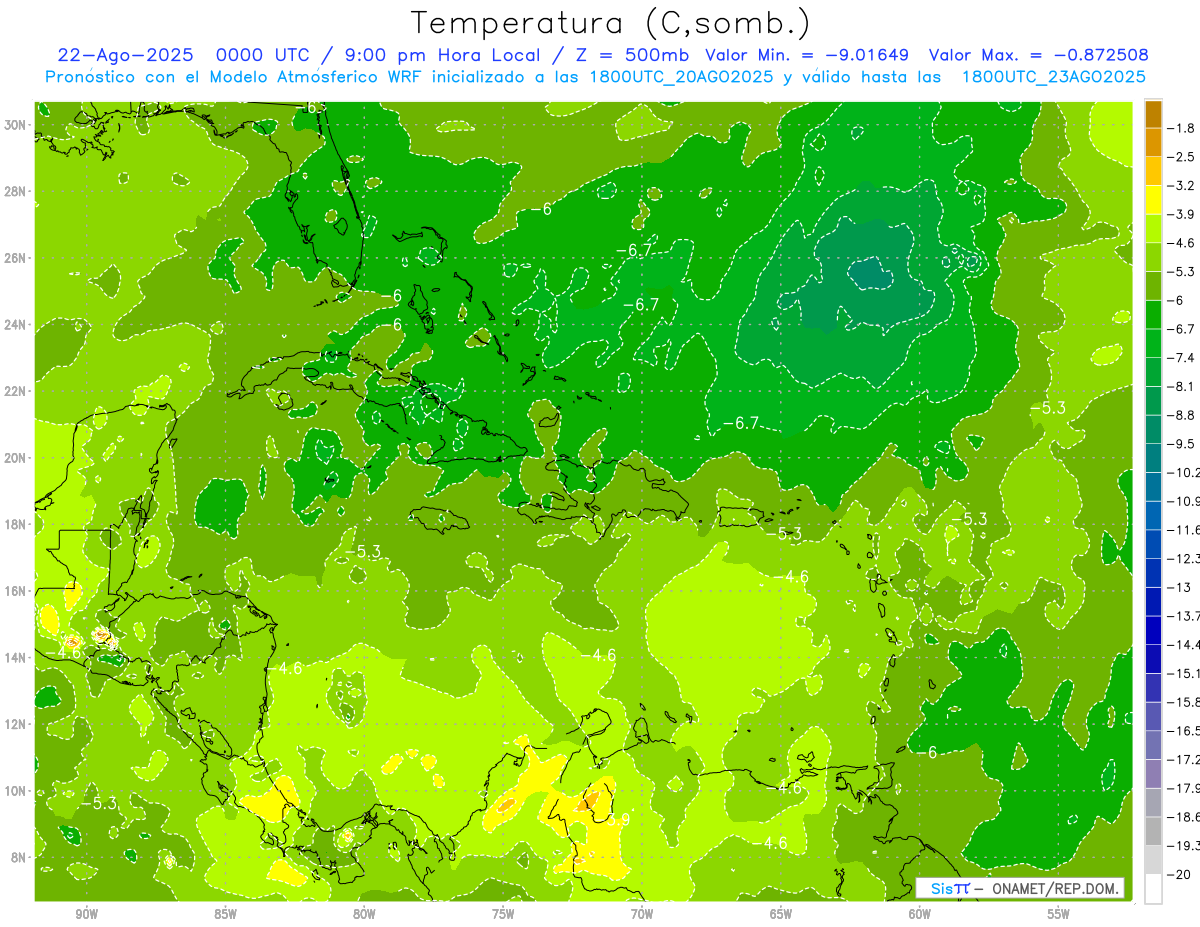Click the dark orange swatch above -1.8

coord(1153,114)
